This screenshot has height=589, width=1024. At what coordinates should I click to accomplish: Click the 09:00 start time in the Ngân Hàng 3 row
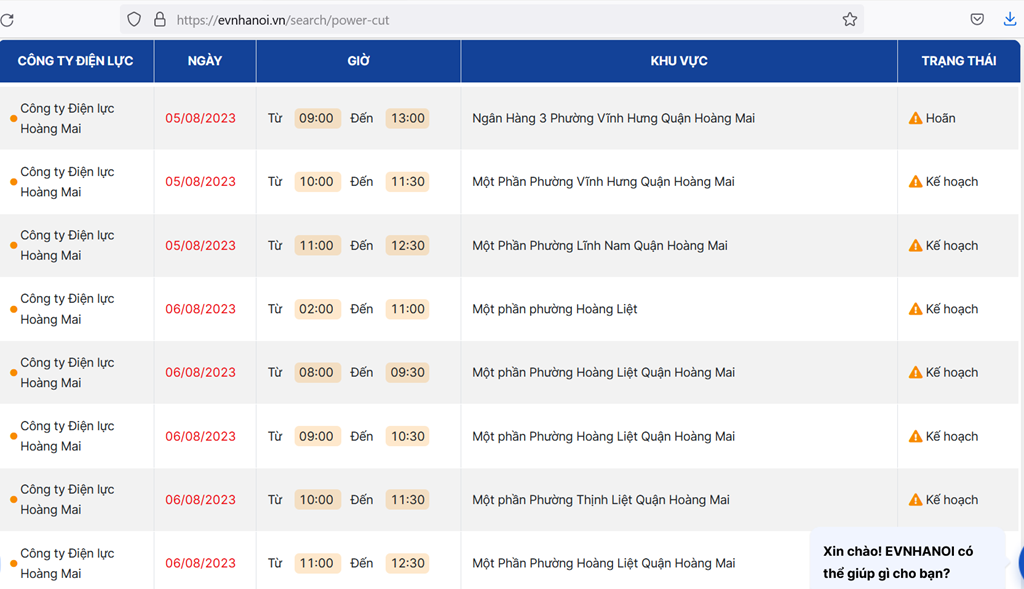[317, 118]
